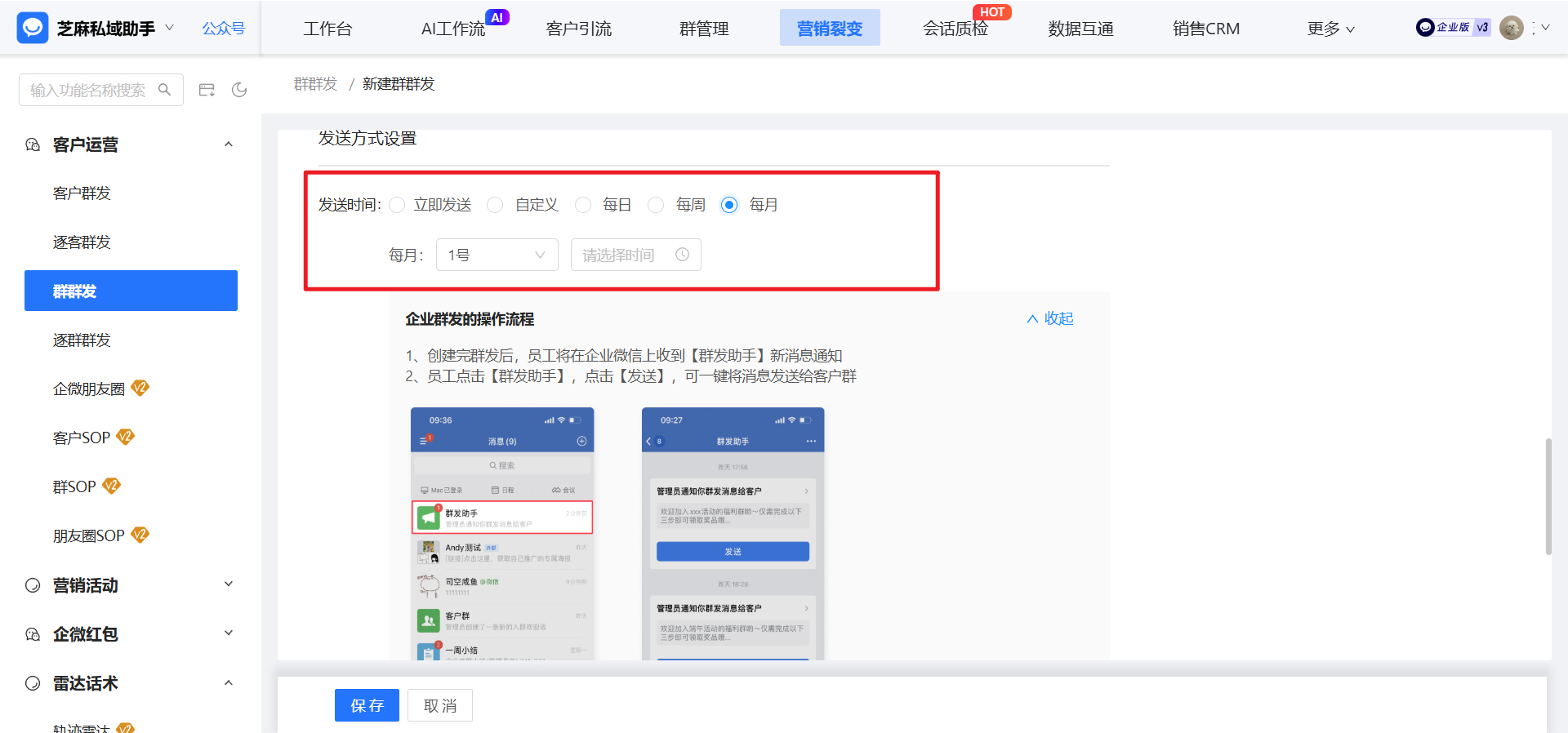Screen dimensions: 1568x733
Task: Click the 企微红包 section icon
Action: coord(33,633)
